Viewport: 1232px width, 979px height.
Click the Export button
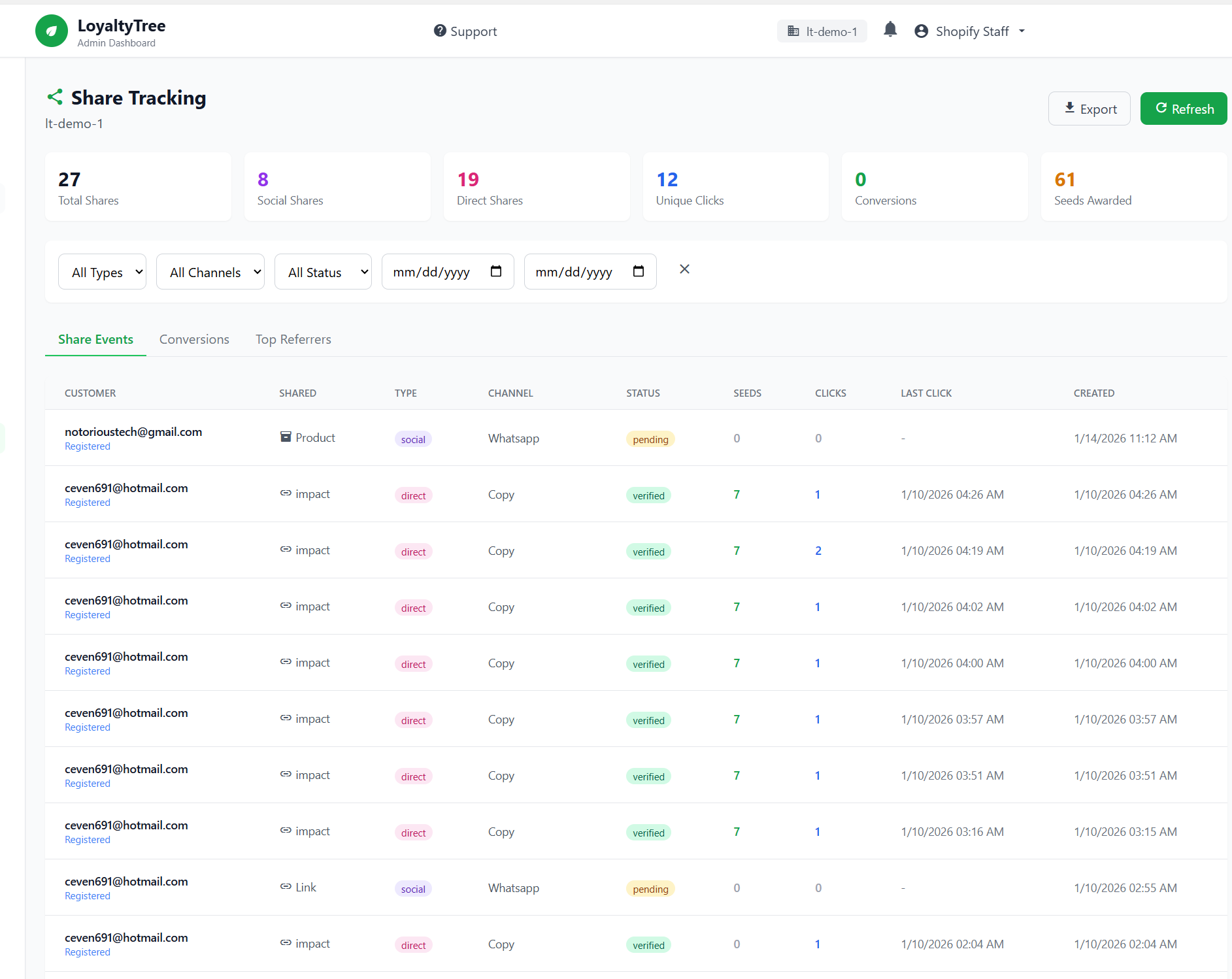pos(1089,109)
